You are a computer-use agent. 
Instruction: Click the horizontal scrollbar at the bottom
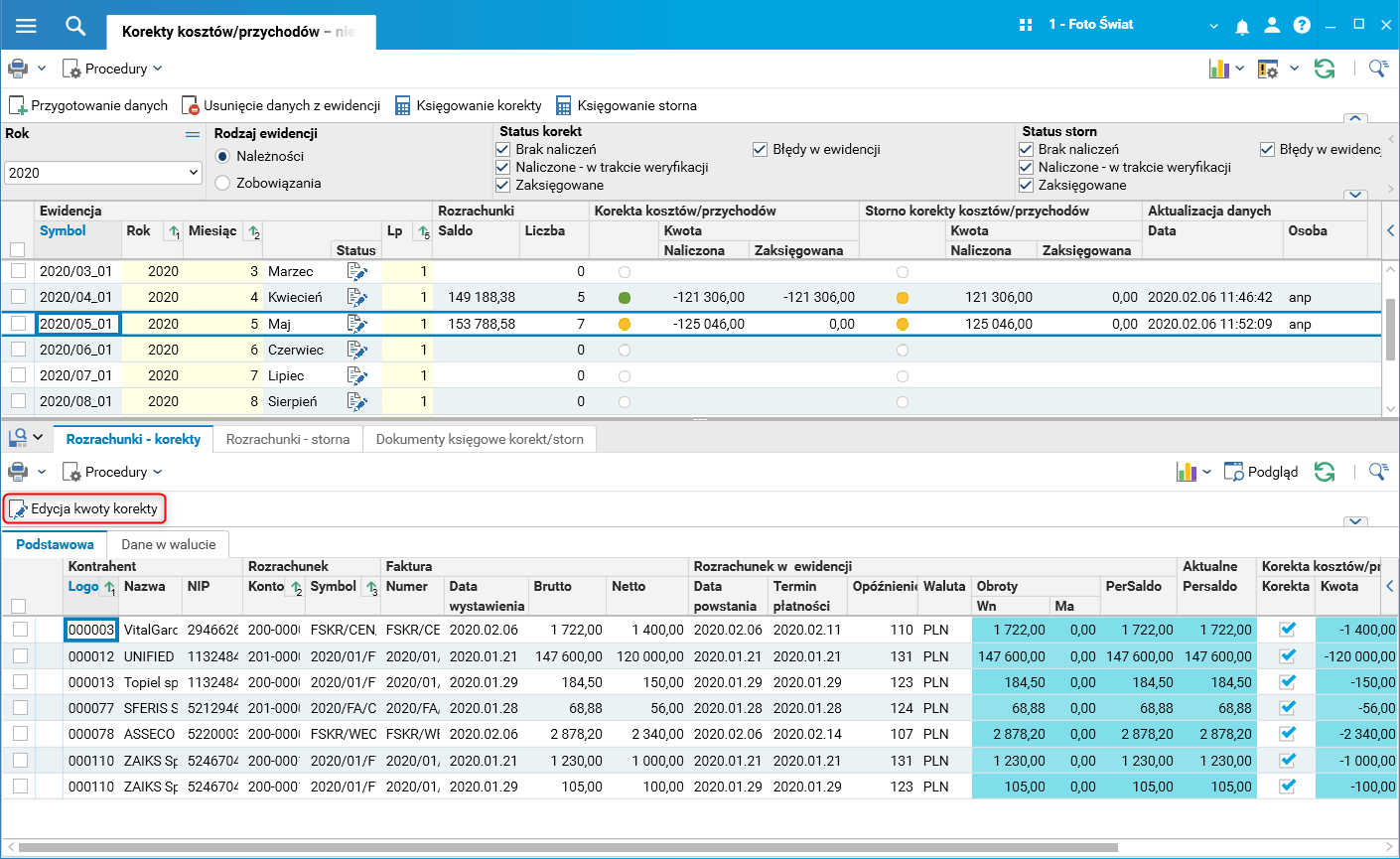[566, 848]
